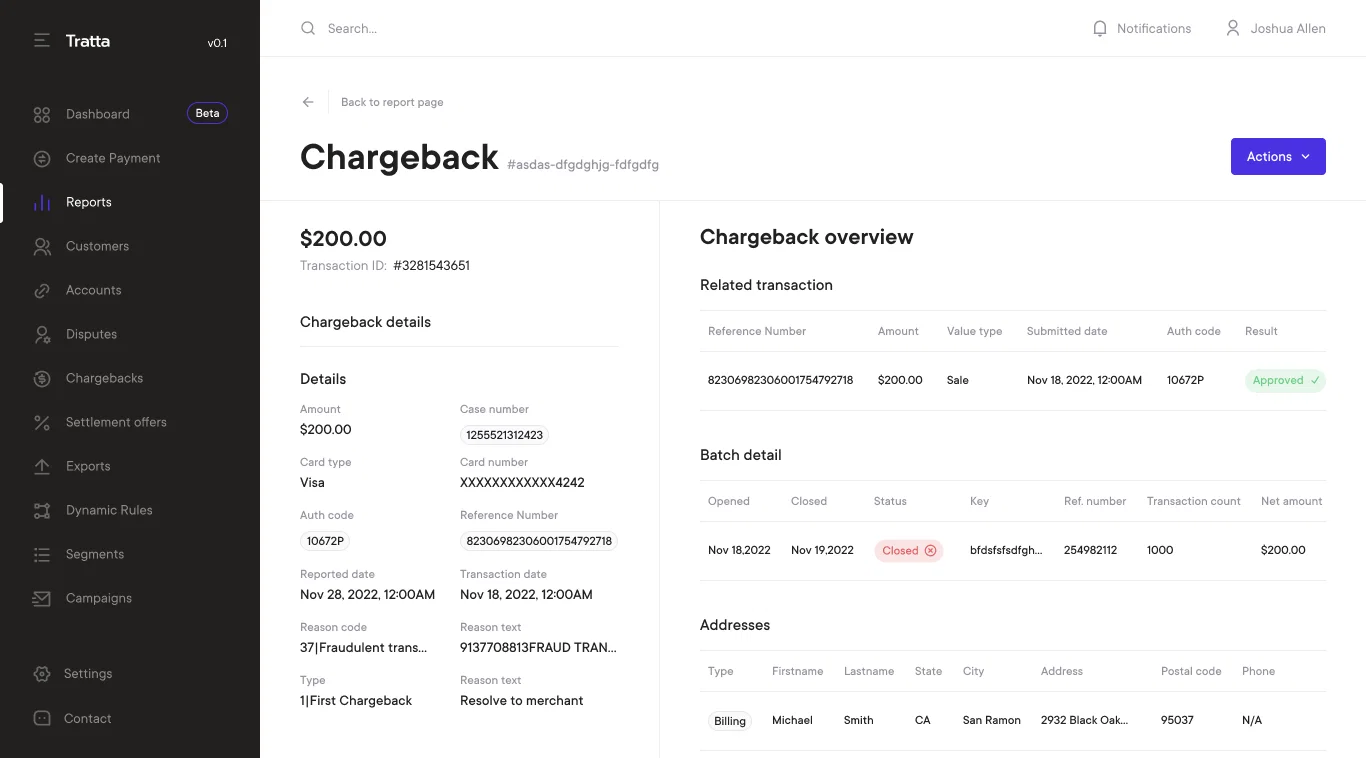Click the Beta badge

(207, 114)
